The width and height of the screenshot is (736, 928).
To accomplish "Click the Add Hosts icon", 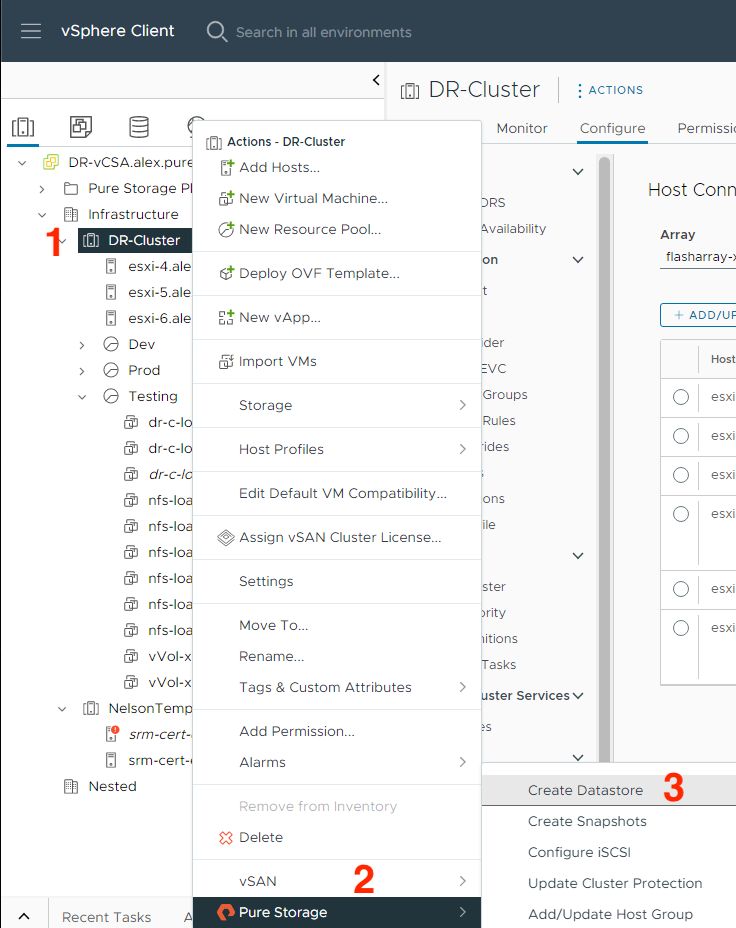I will pyautogui.click(x=227, y=167).
